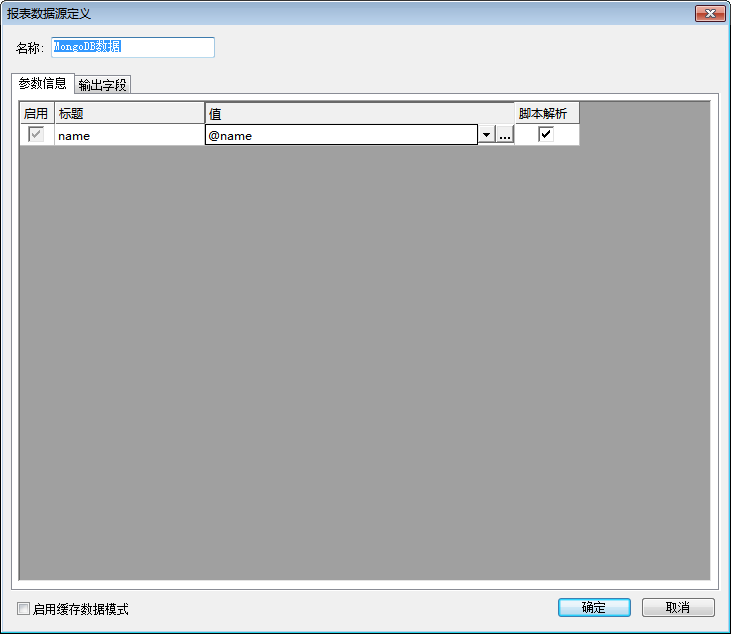
Task: Click the 名称 label text
Action: (30, 48)
